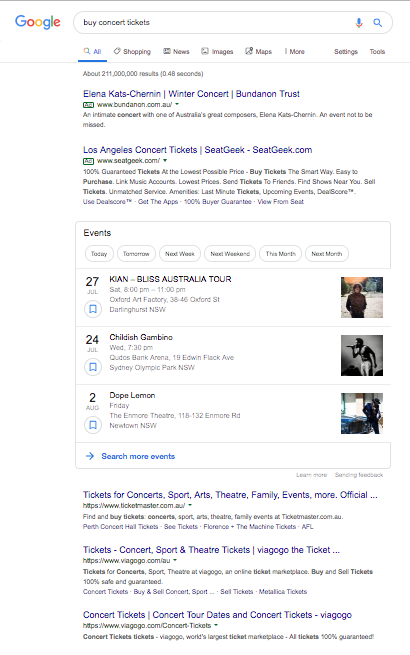Select the All tab
The height and width of the screenshot is (655, 410).
(92, 51)
